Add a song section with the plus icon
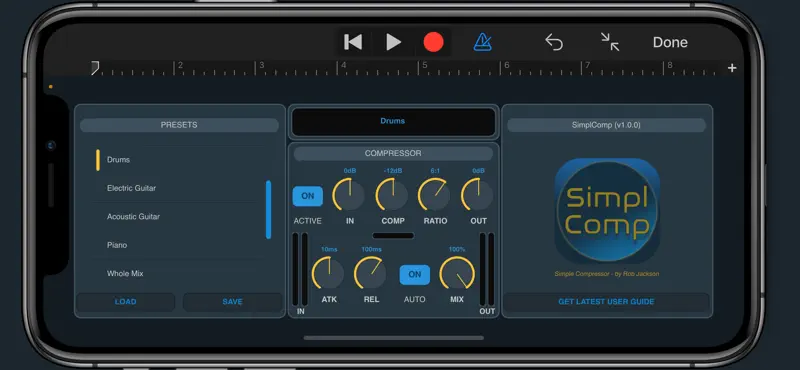The height and width of the screenshot is (370, 800). click(732, 68)
